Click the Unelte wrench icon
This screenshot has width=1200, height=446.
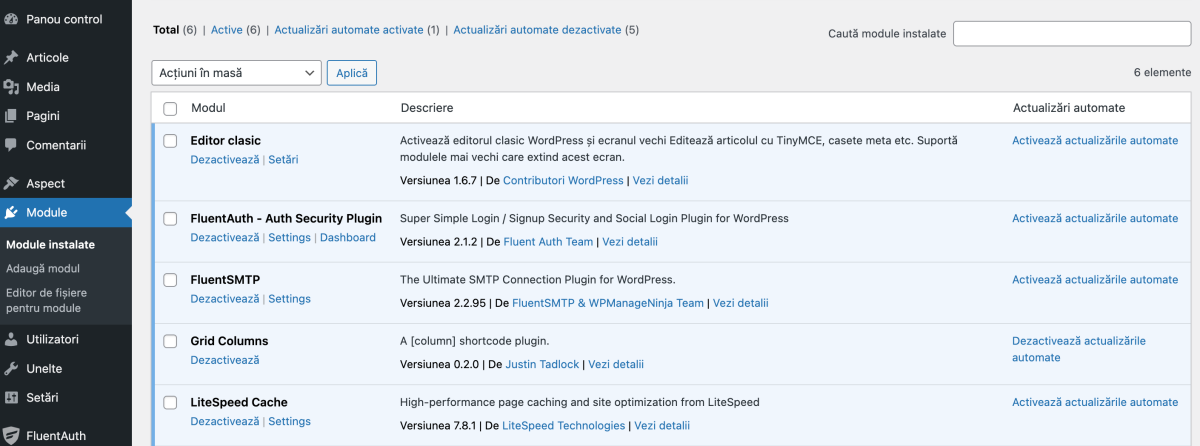11,368
